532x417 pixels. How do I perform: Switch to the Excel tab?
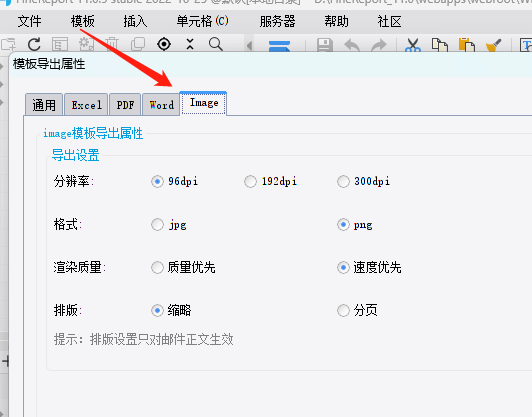(x=87, y=105)
